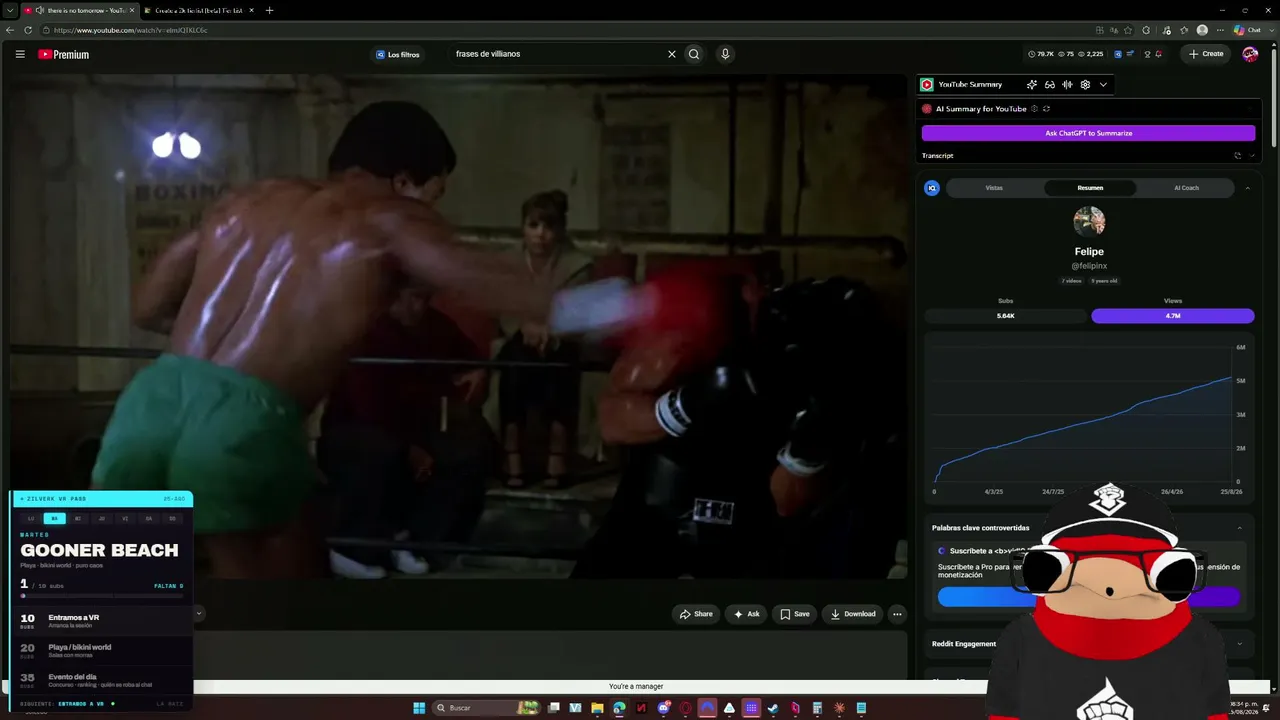1280x720 pixels.
Task: Select the Subs 5.64K stat pill
Action: point(1005,316)
